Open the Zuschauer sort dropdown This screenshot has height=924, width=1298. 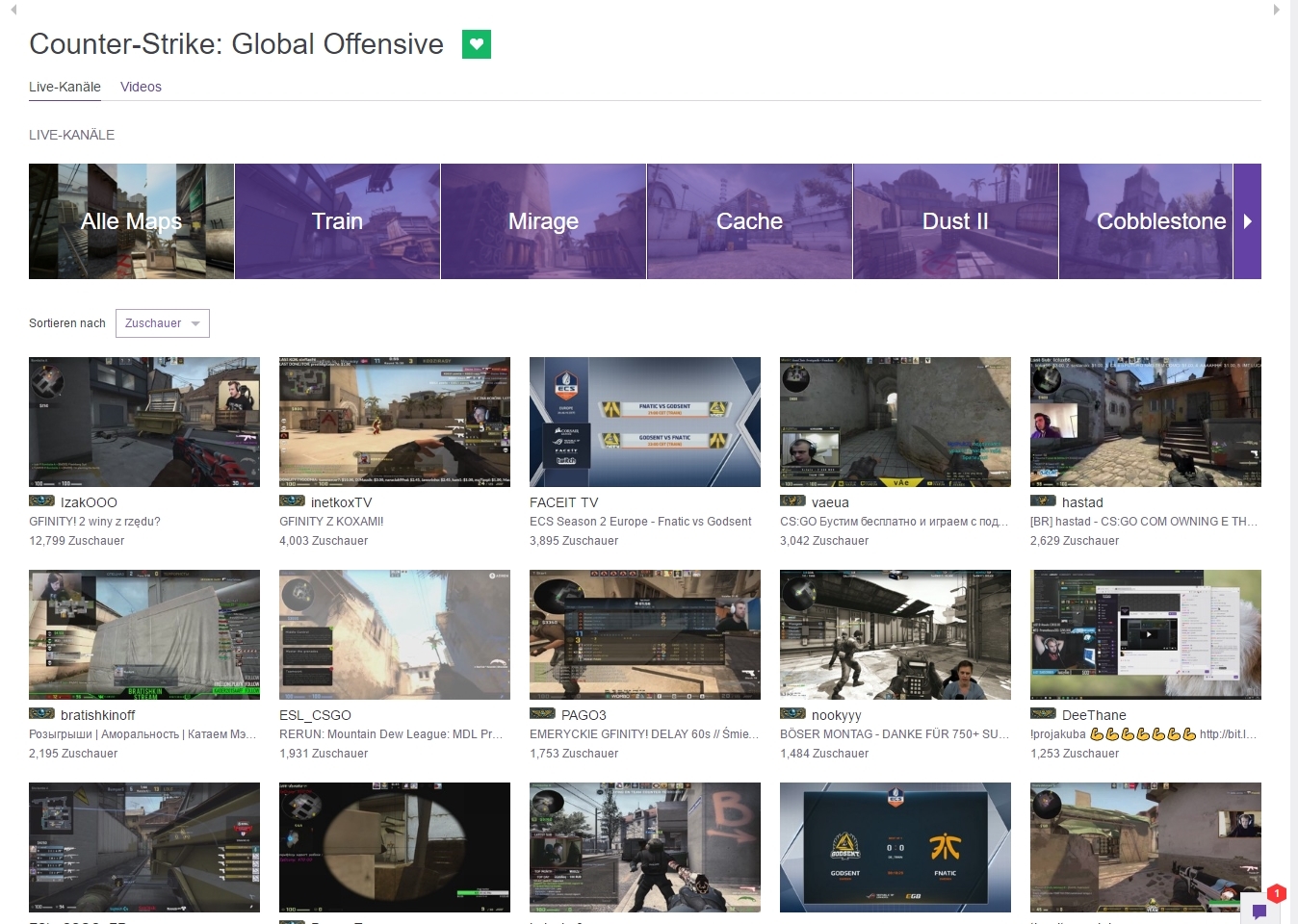pyautogui.click(x=163, y=323)
